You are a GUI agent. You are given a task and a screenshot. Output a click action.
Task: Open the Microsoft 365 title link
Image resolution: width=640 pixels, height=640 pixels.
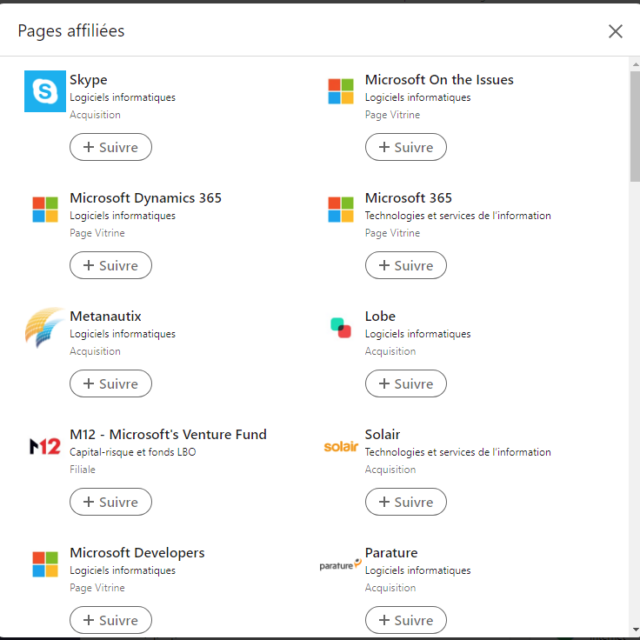[409, 198]
